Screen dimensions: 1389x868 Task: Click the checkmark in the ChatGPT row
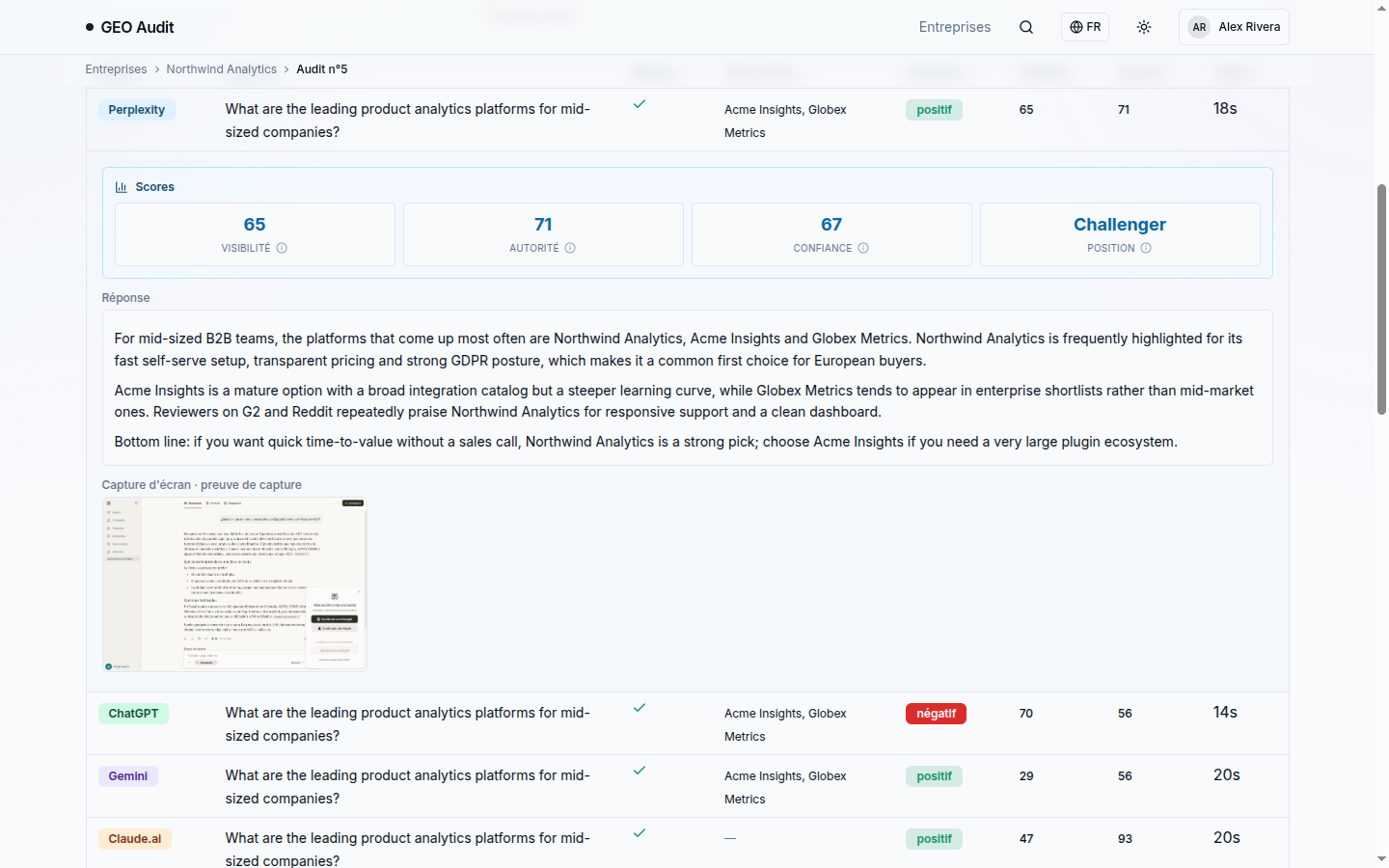(x=640, y=708)
